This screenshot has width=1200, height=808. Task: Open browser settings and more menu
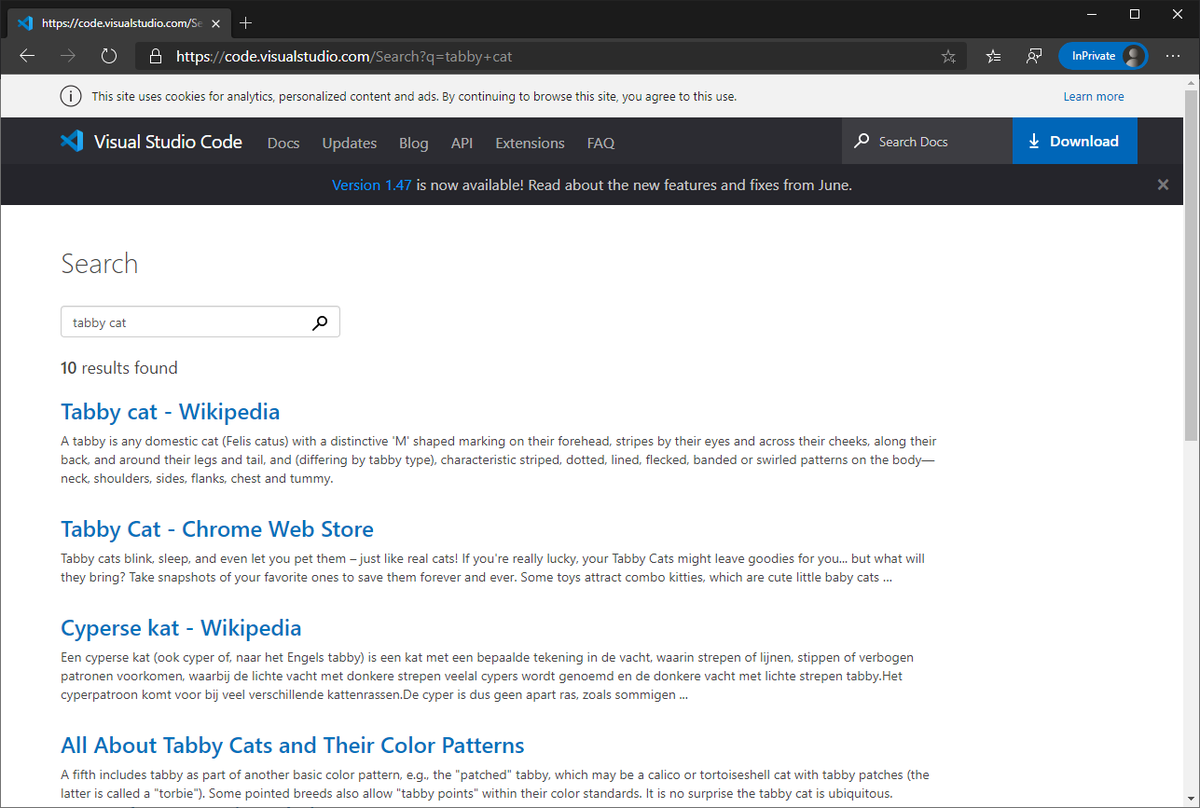click(x=1173, y=56)
